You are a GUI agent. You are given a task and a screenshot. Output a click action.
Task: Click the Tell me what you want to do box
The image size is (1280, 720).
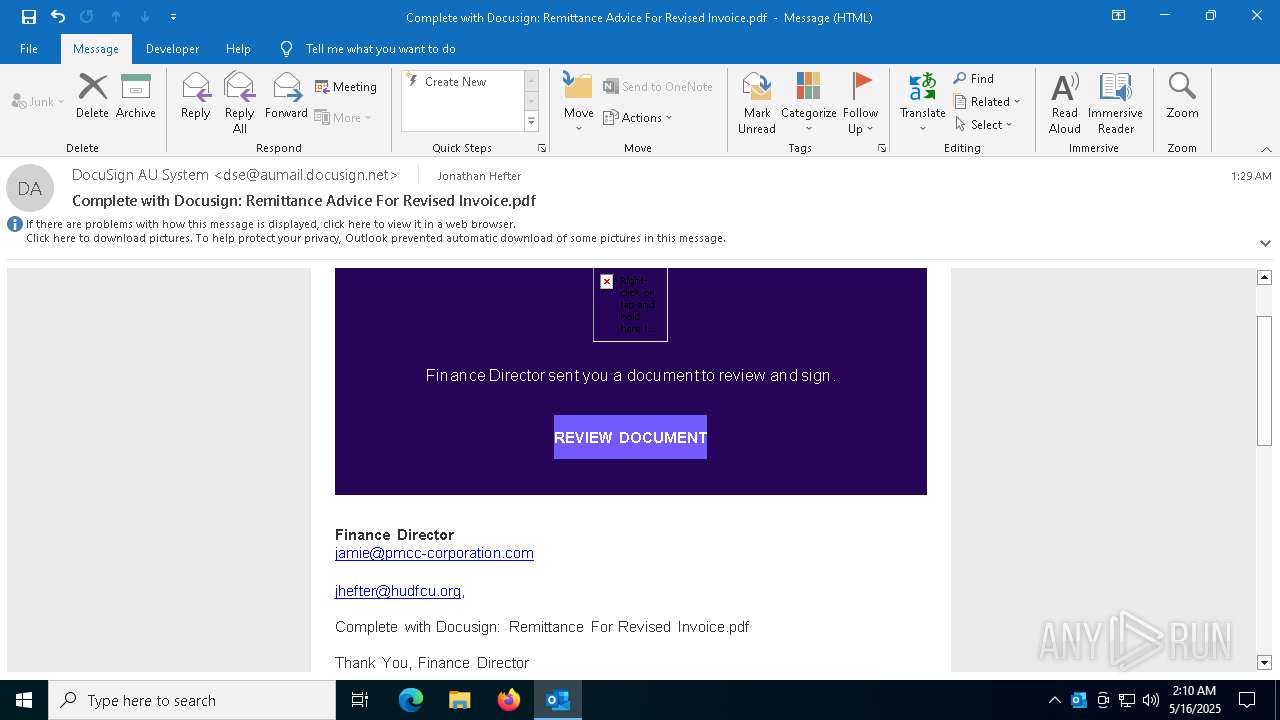click(380, 49)
